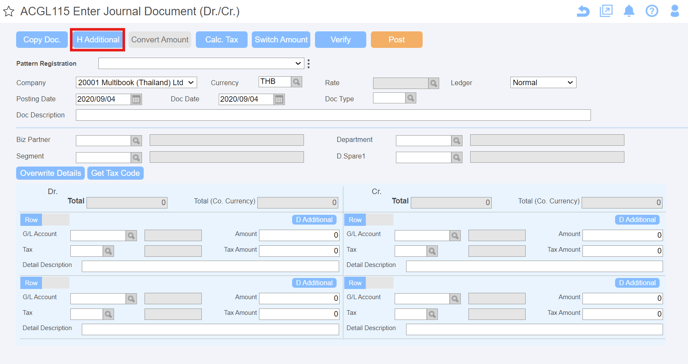Click the Posting Date field
Image resolution: width=688 pixels, height=364 pixels.
(103, 100)
